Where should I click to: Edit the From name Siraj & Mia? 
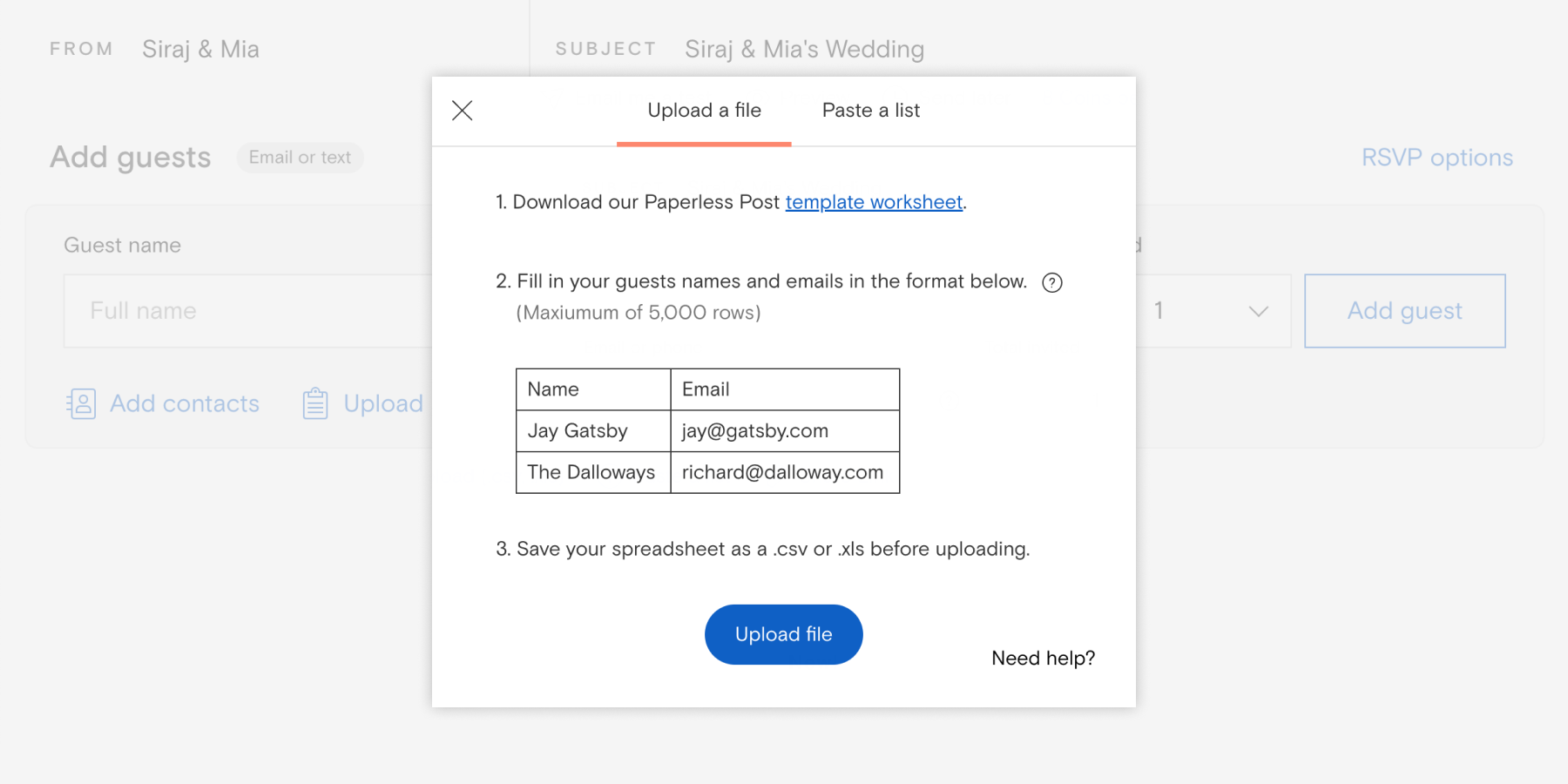pos(200,50)
